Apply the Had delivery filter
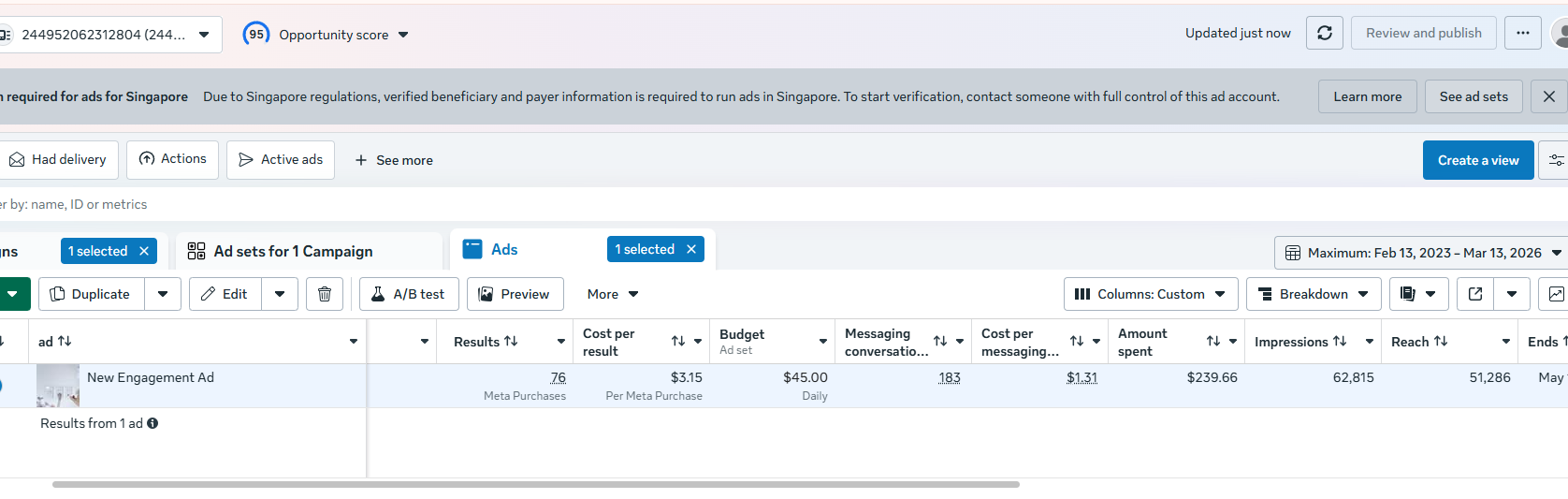This screenshot has height=499, width=1568. pyautogui.click(x=58, y=160)
